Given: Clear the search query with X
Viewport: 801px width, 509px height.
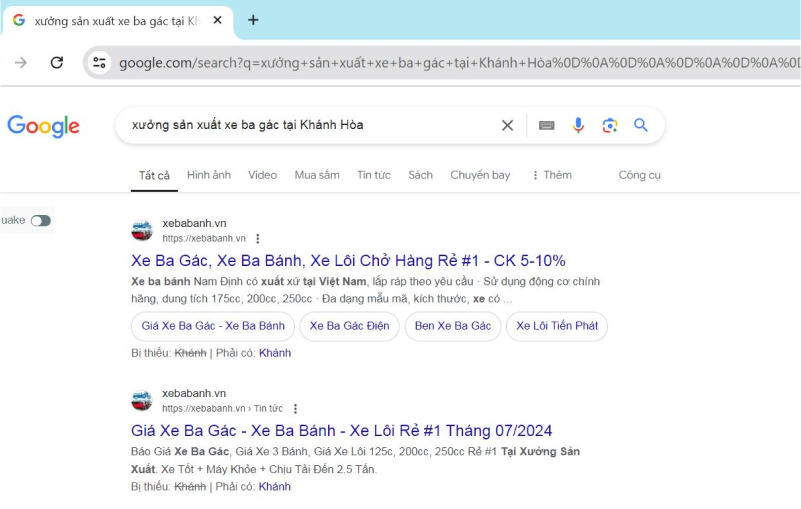Looking at the screenshot, I should [x=507, y=125].
